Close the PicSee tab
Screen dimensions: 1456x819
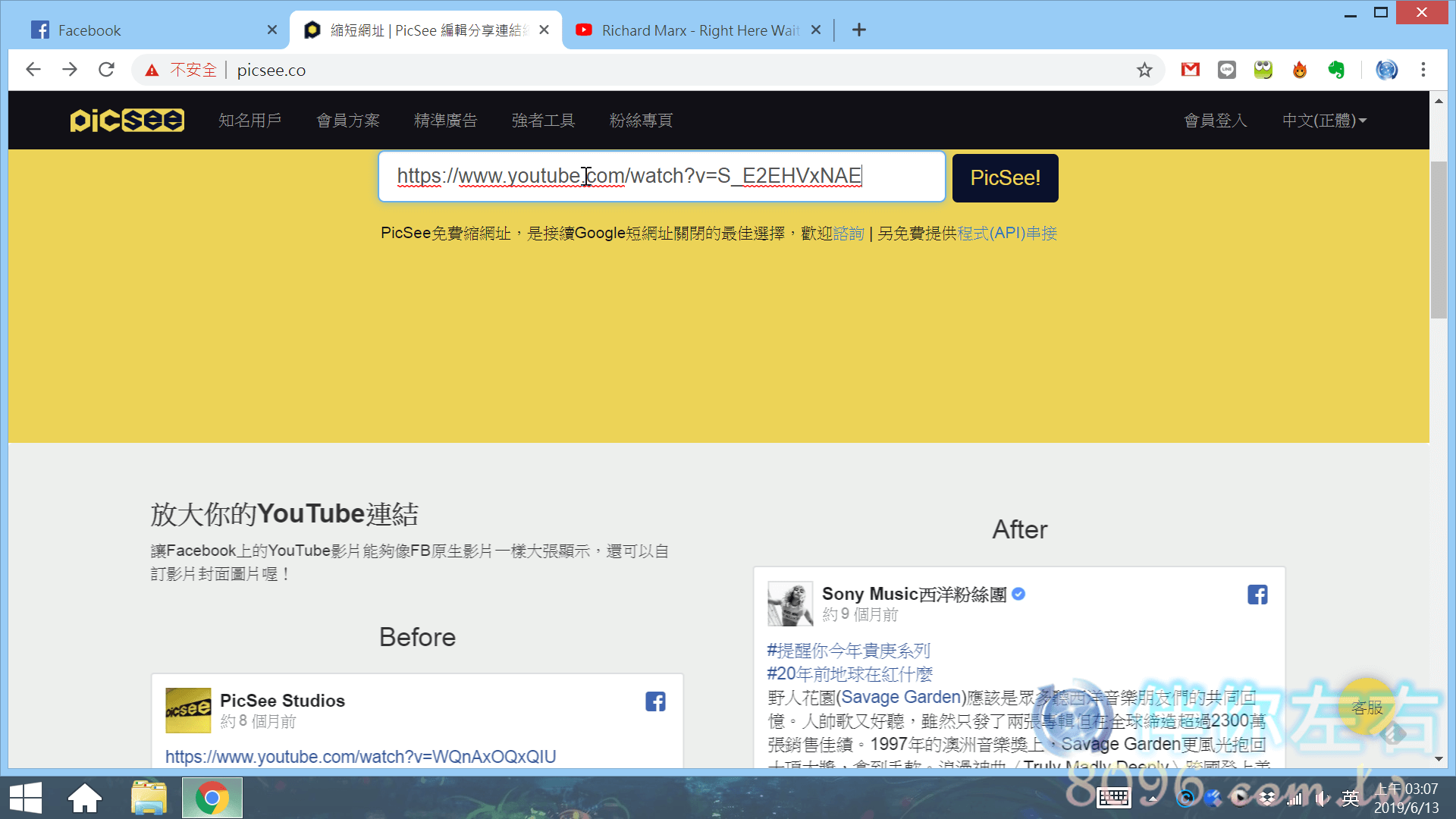pyautogui.click(x=544, y=30)
